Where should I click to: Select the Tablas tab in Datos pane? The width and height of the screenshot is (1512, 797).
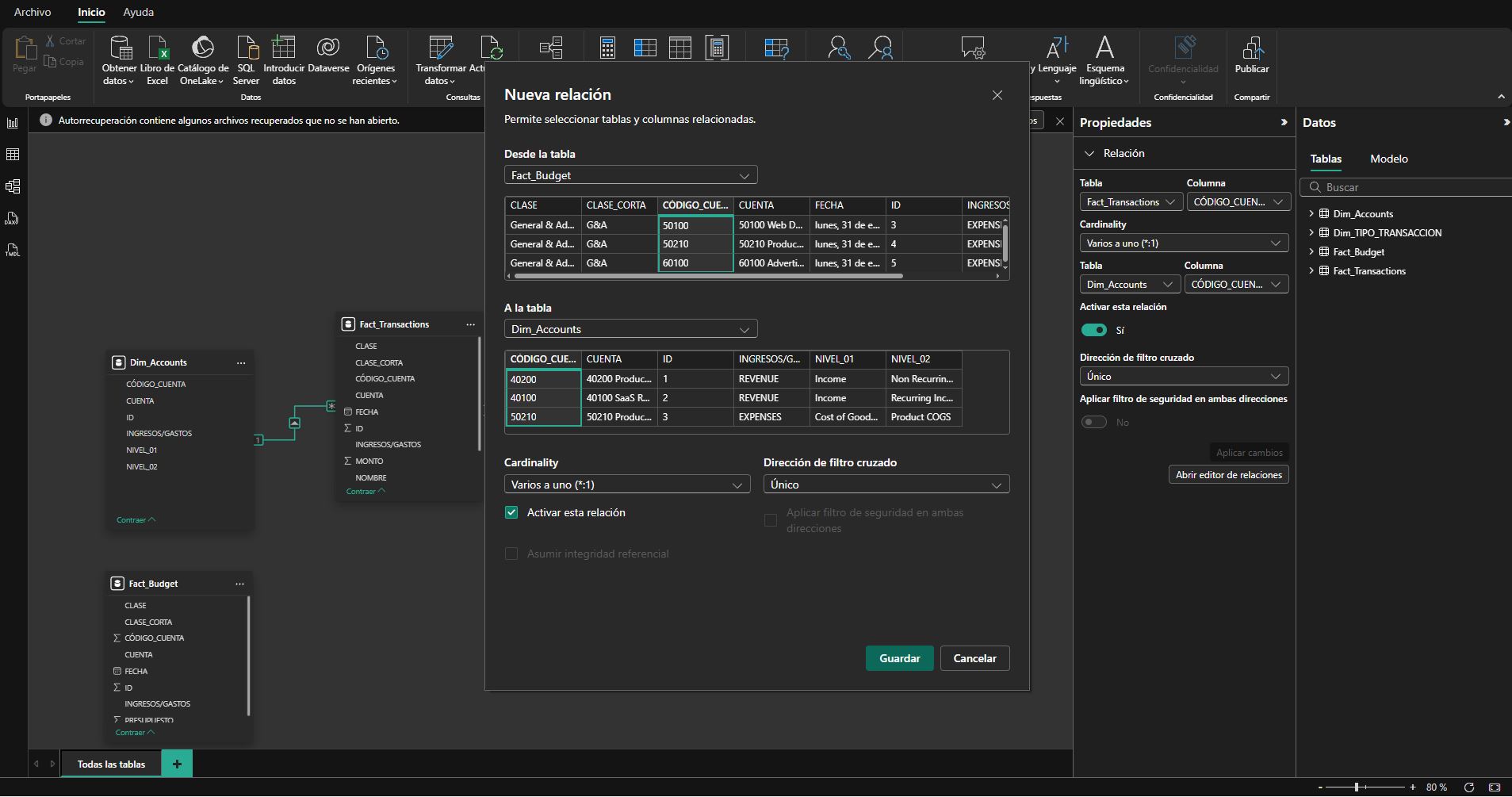tap(1326, 159)
